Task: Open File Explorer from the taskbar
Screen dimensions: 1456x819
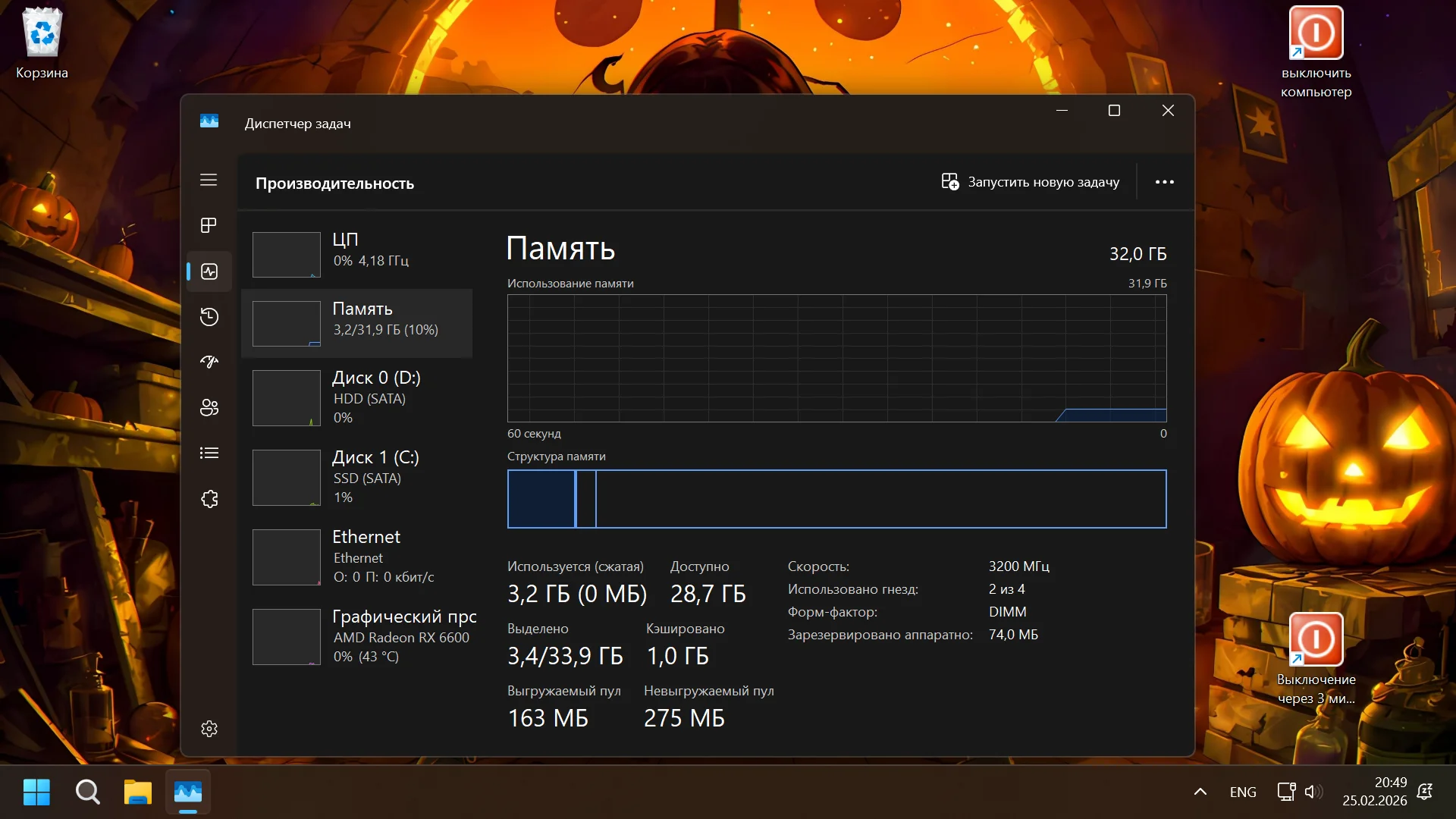Action: 138,792
